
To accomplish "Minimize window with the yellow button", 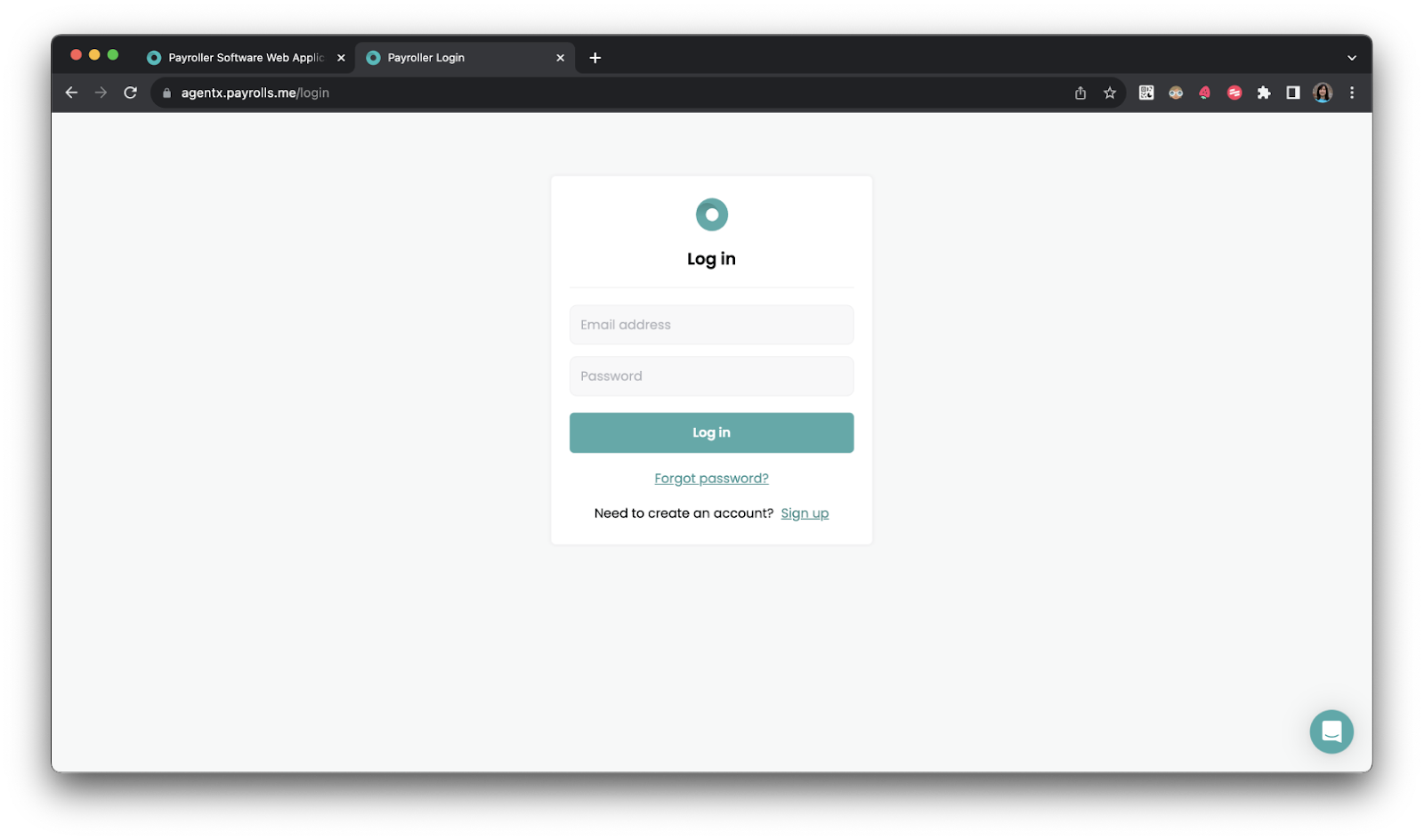I will pos(94,55).
